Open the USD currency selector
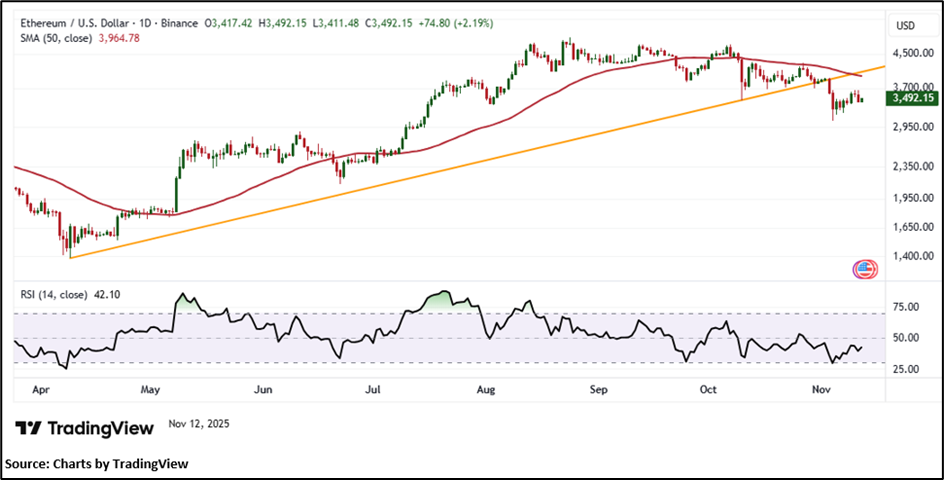Viewport: 944px width, 480px height. tap(905, 25)
